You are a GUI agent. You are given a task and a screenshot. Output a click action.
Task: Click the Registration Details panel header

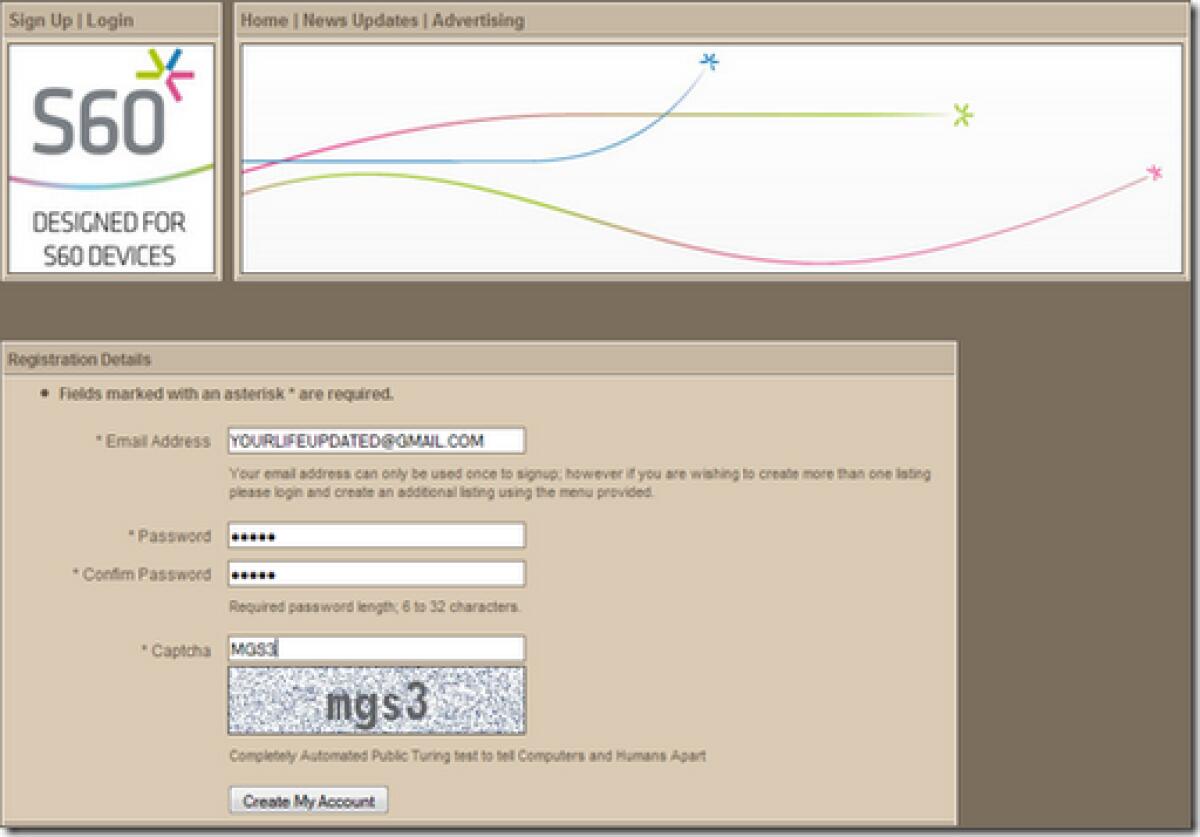(x=80, y=359)
